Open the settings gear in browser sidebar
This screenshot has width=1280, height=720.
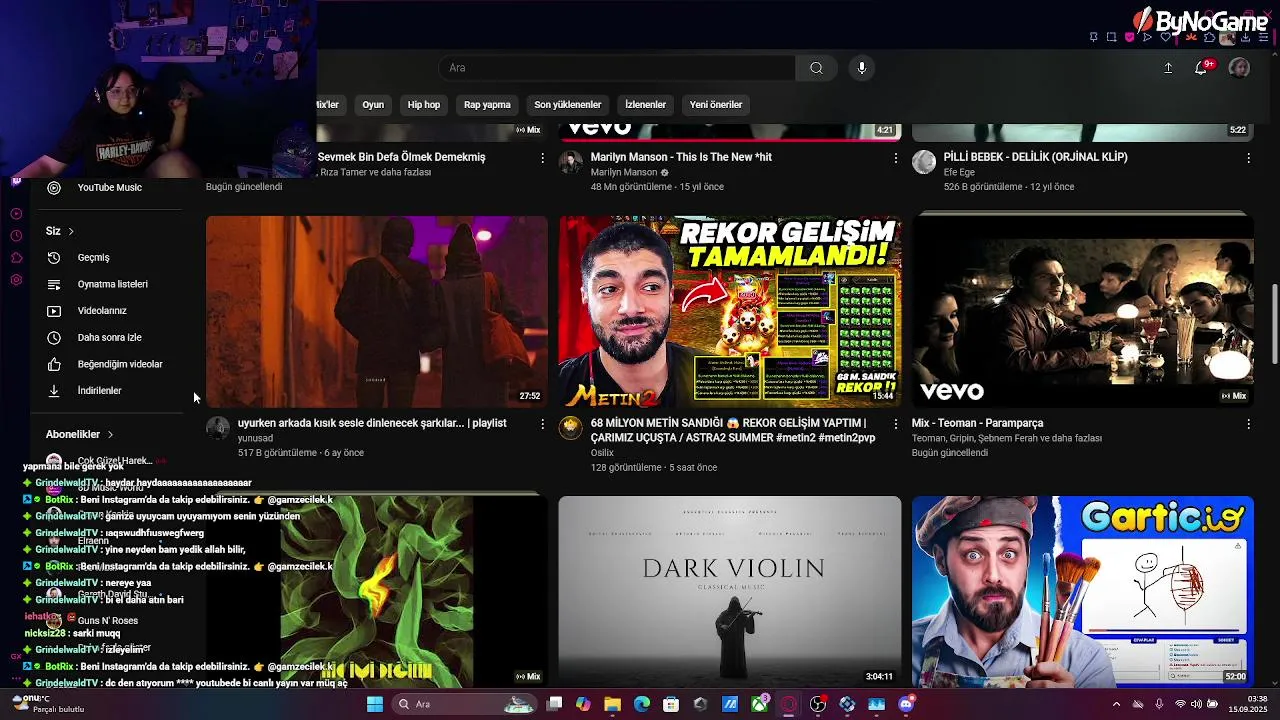(16, 280)
